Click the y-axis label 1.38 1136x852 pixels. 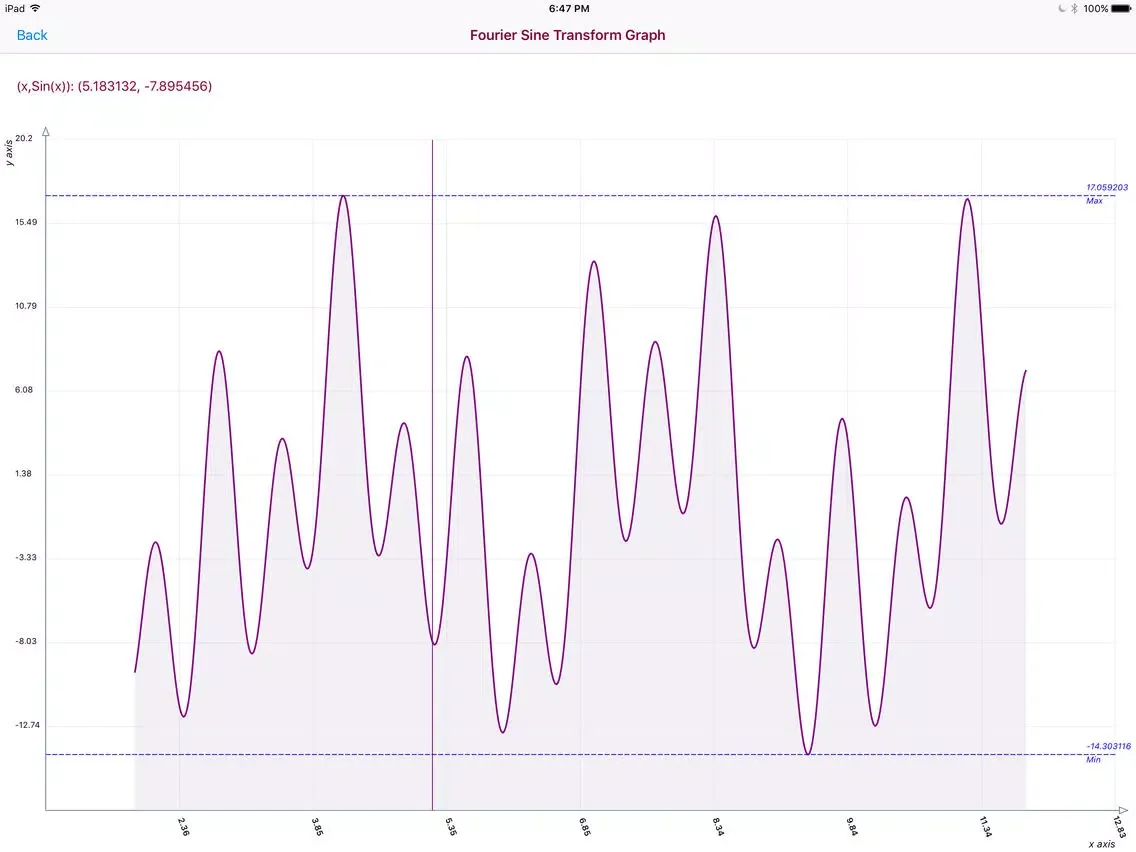click(24, 473)
